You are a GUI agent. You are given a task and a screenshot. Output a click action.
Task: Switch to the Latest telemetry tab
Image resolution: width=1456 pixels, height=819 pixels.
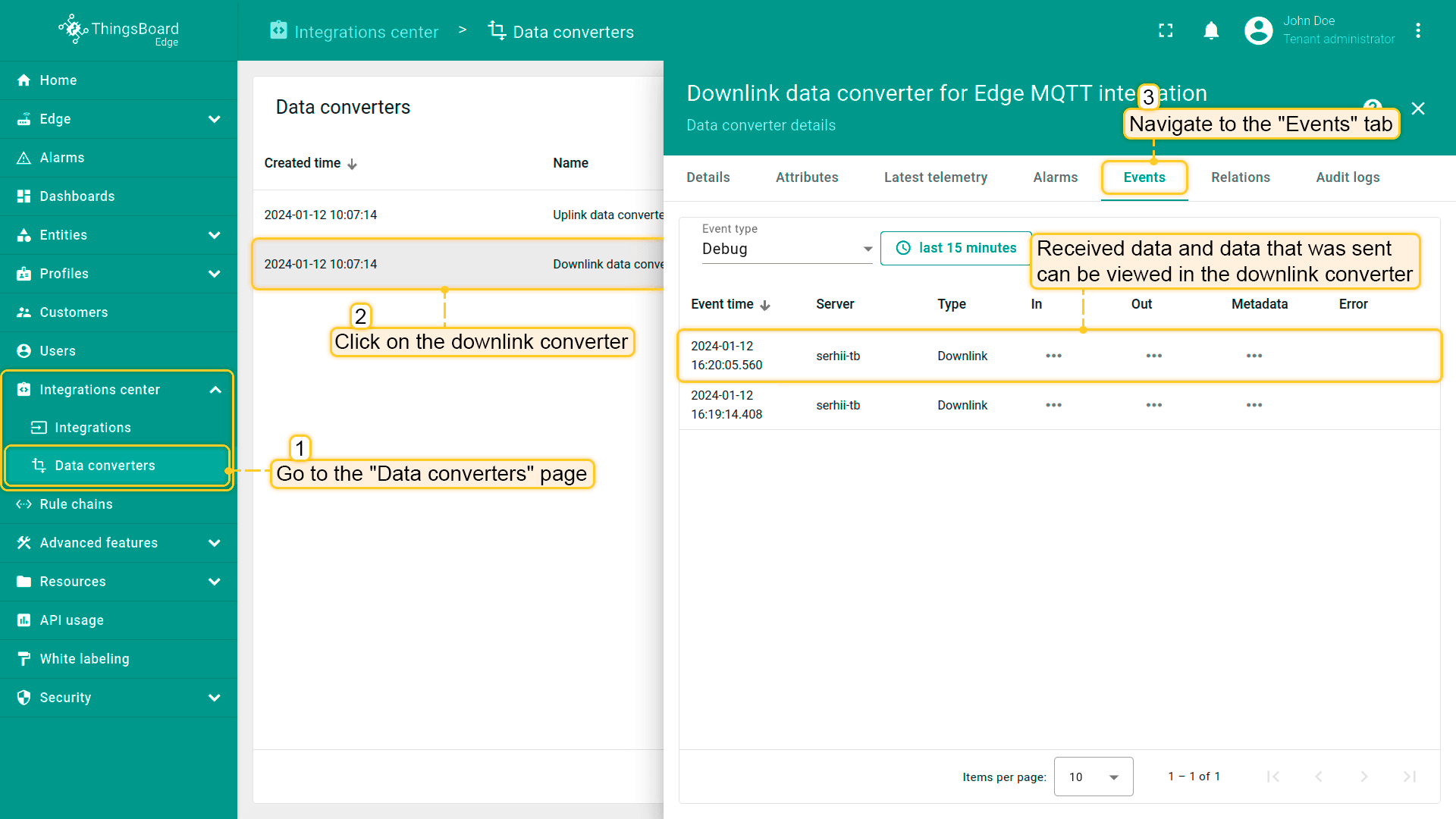coord(935,177)
